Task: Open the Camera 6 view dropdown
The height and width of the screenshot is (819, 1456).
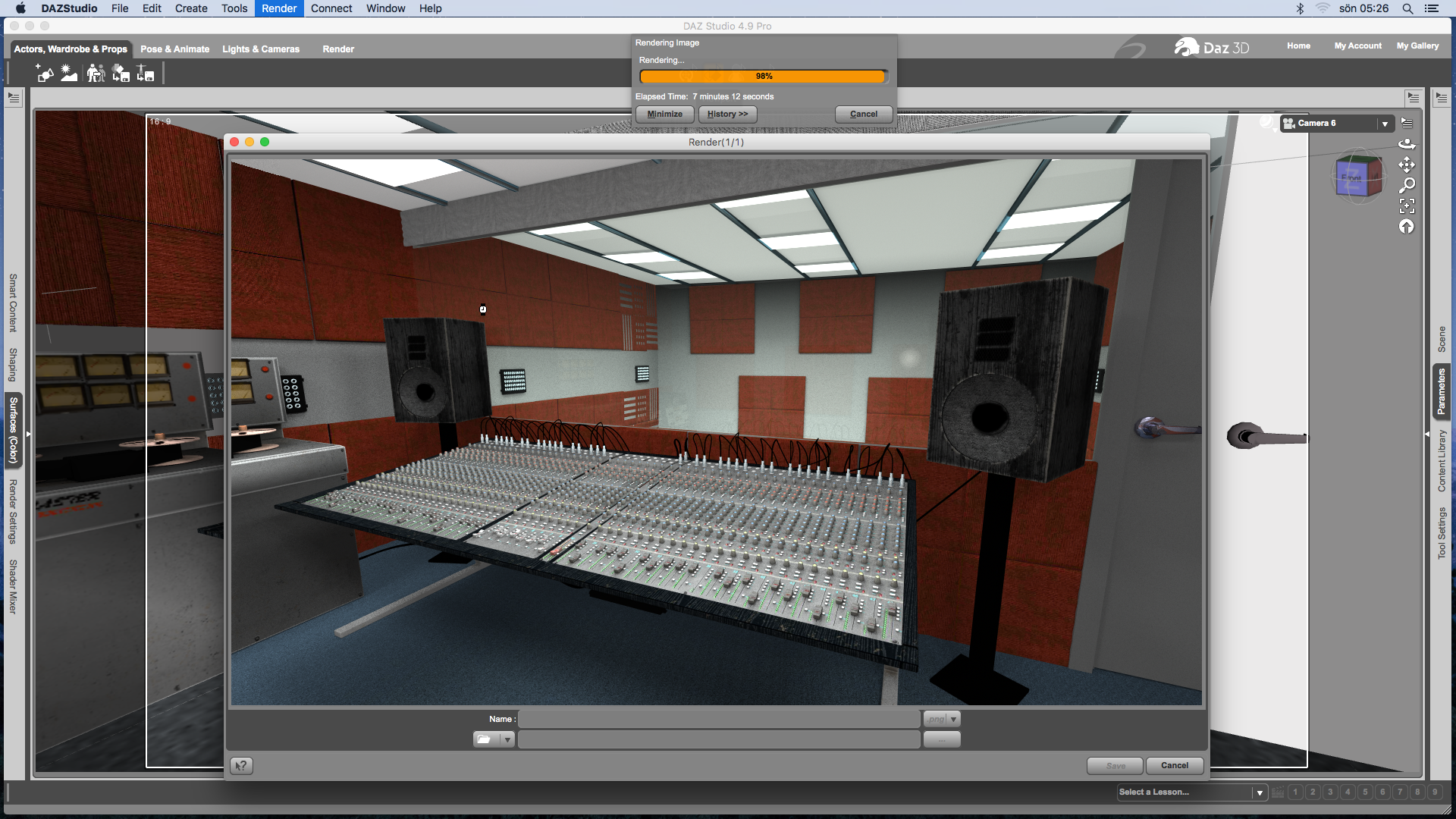Action: click(x=1385, y=124)
